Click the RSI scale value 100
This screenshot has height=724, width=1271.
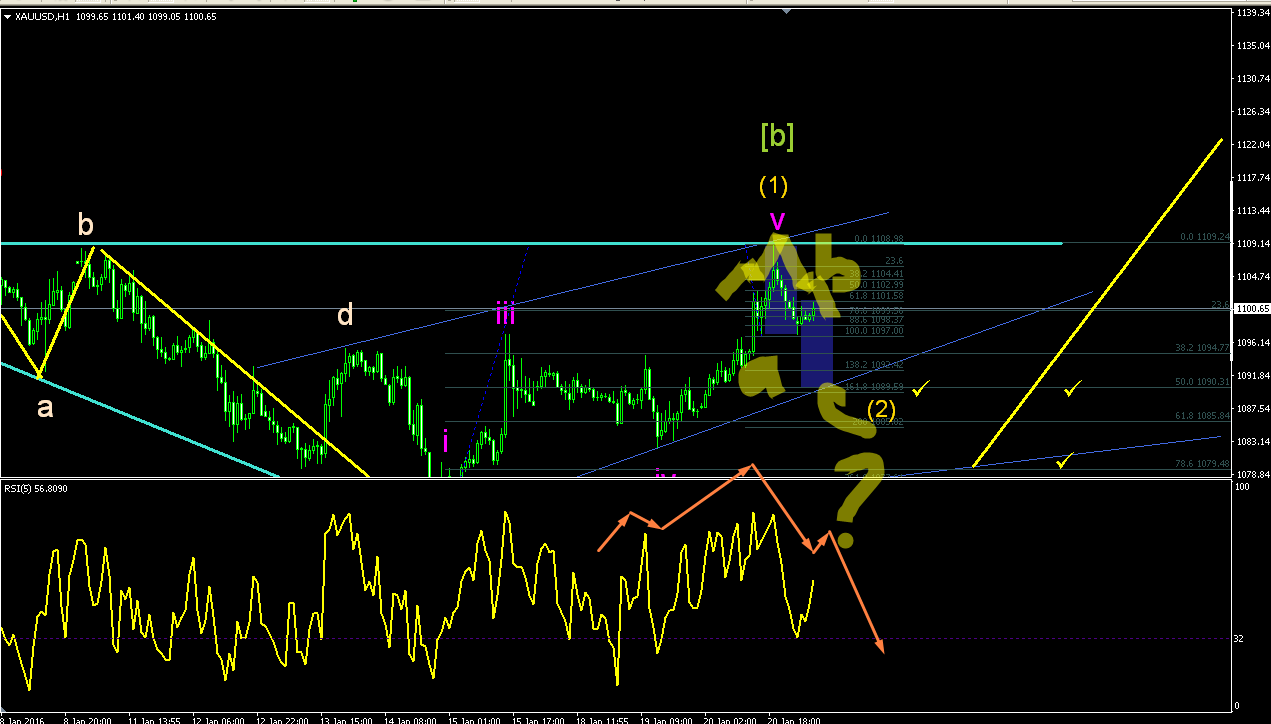click(1241, 486)
